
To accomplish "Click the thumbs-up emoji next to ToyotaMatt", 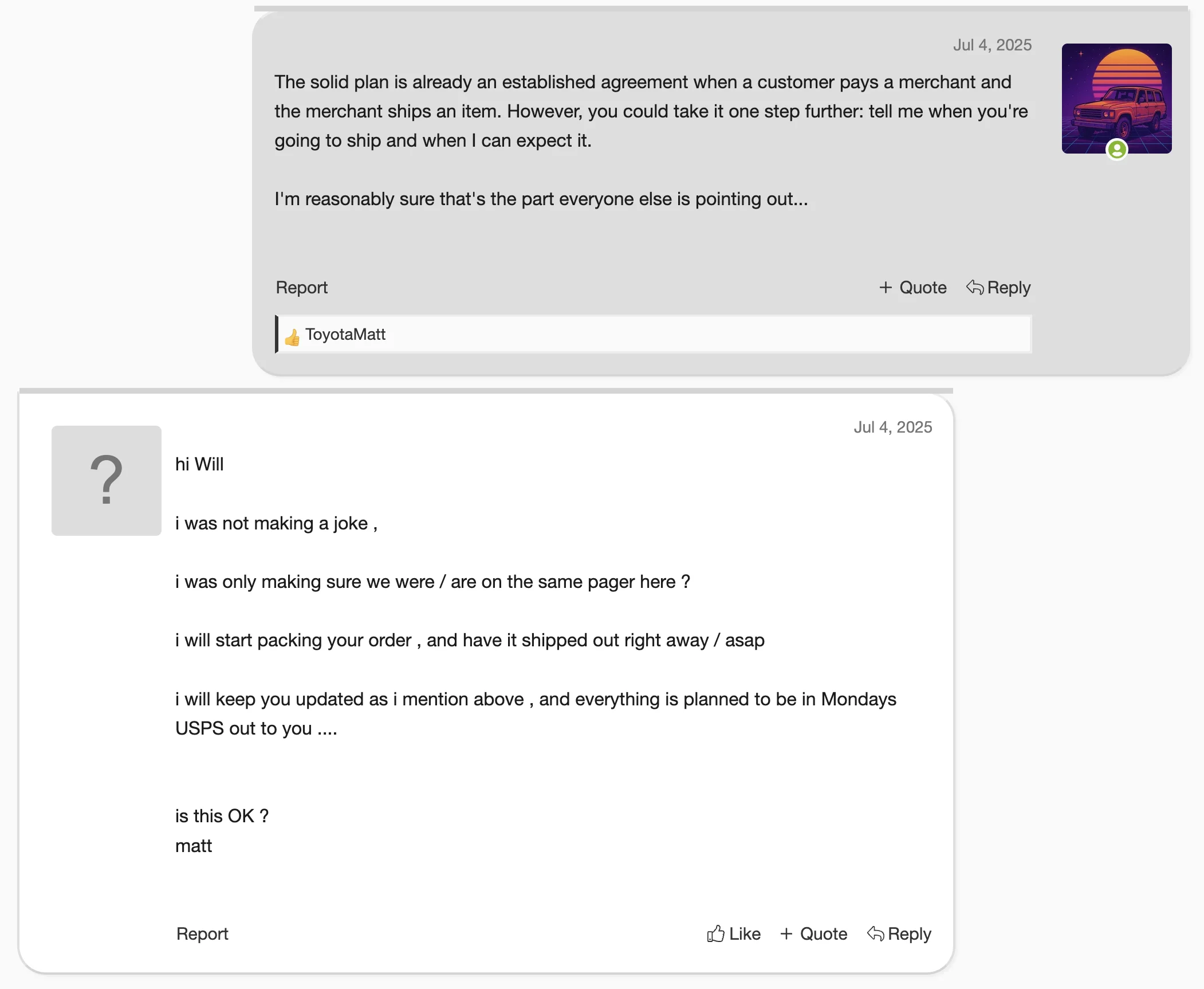I will (x=292, y=337).
